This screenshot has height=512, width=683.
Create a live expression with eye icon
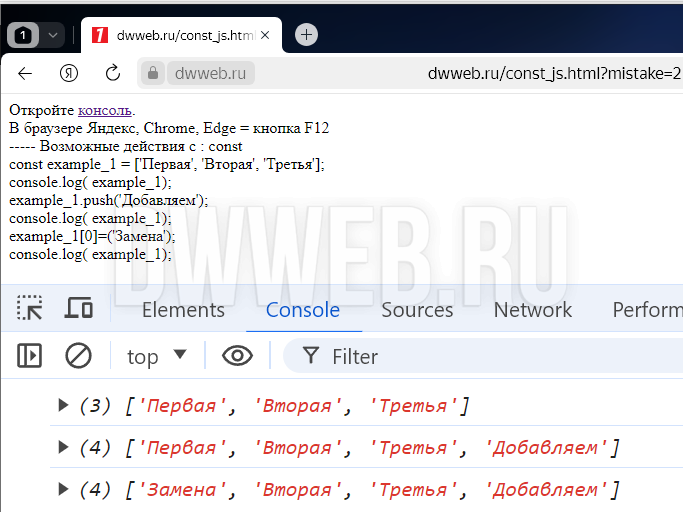pyautogui.click(x=237, y=356)
